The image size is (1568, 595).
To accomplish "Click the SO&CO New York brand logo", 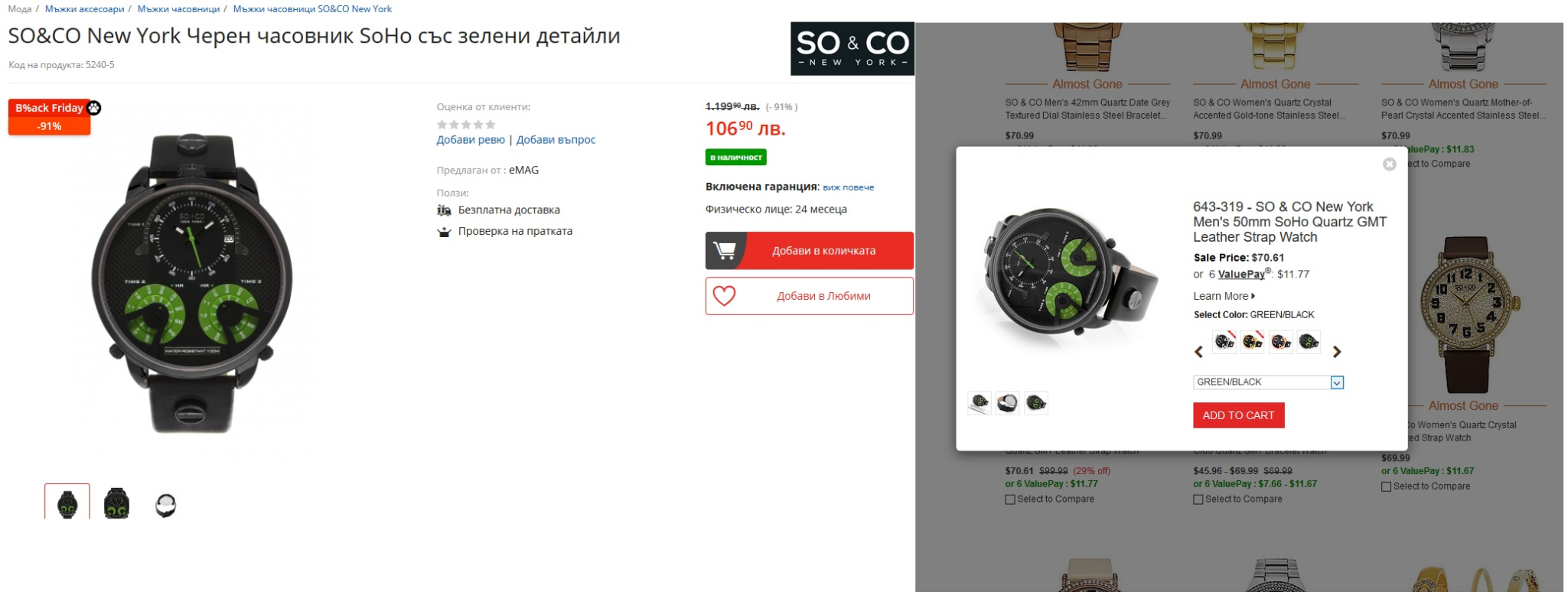I will pos(852,49).
